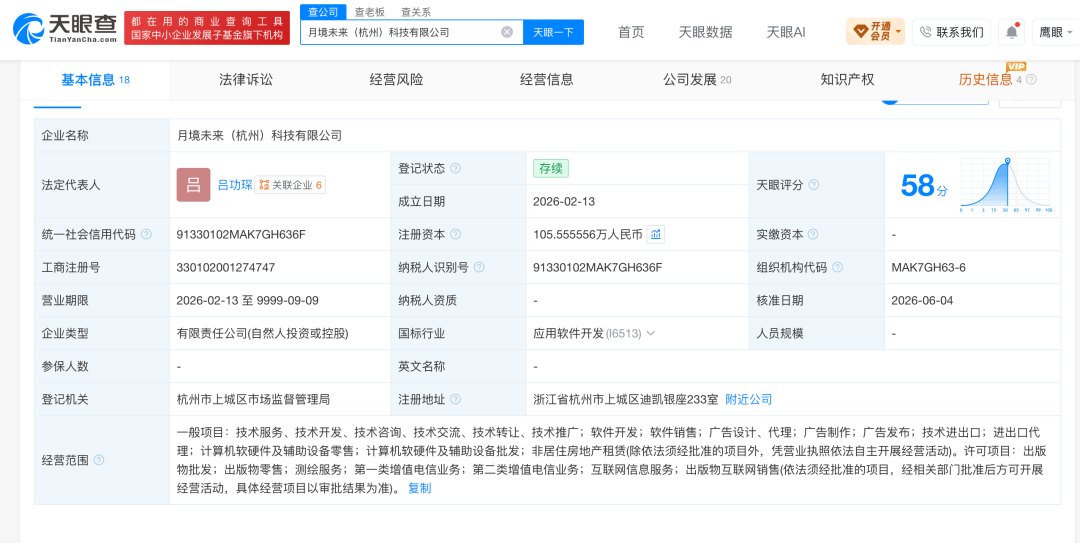The image size is (1080, 543).
Task: Click the related-companies icon in 关联企业 badge
Action: (x=264, y=185)
